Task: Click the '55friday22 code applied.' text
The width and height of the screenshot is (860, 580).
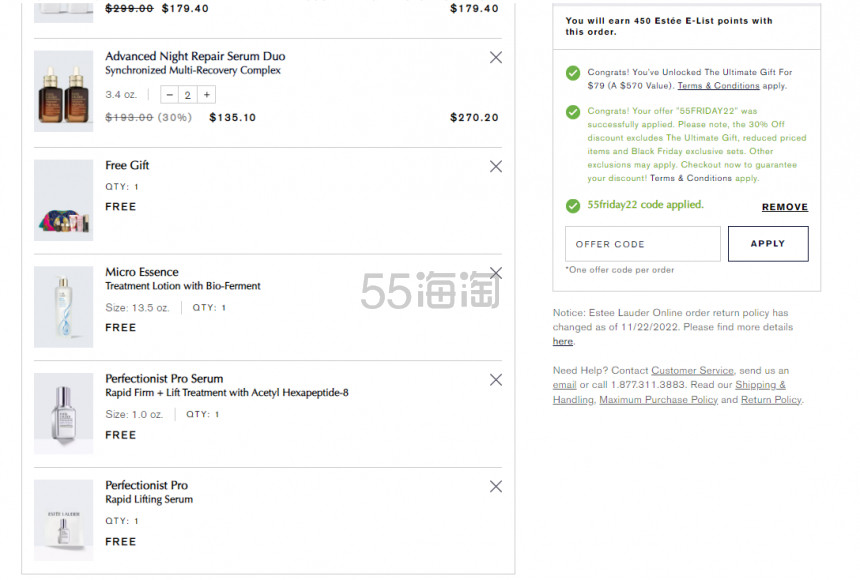Action: 646,205
